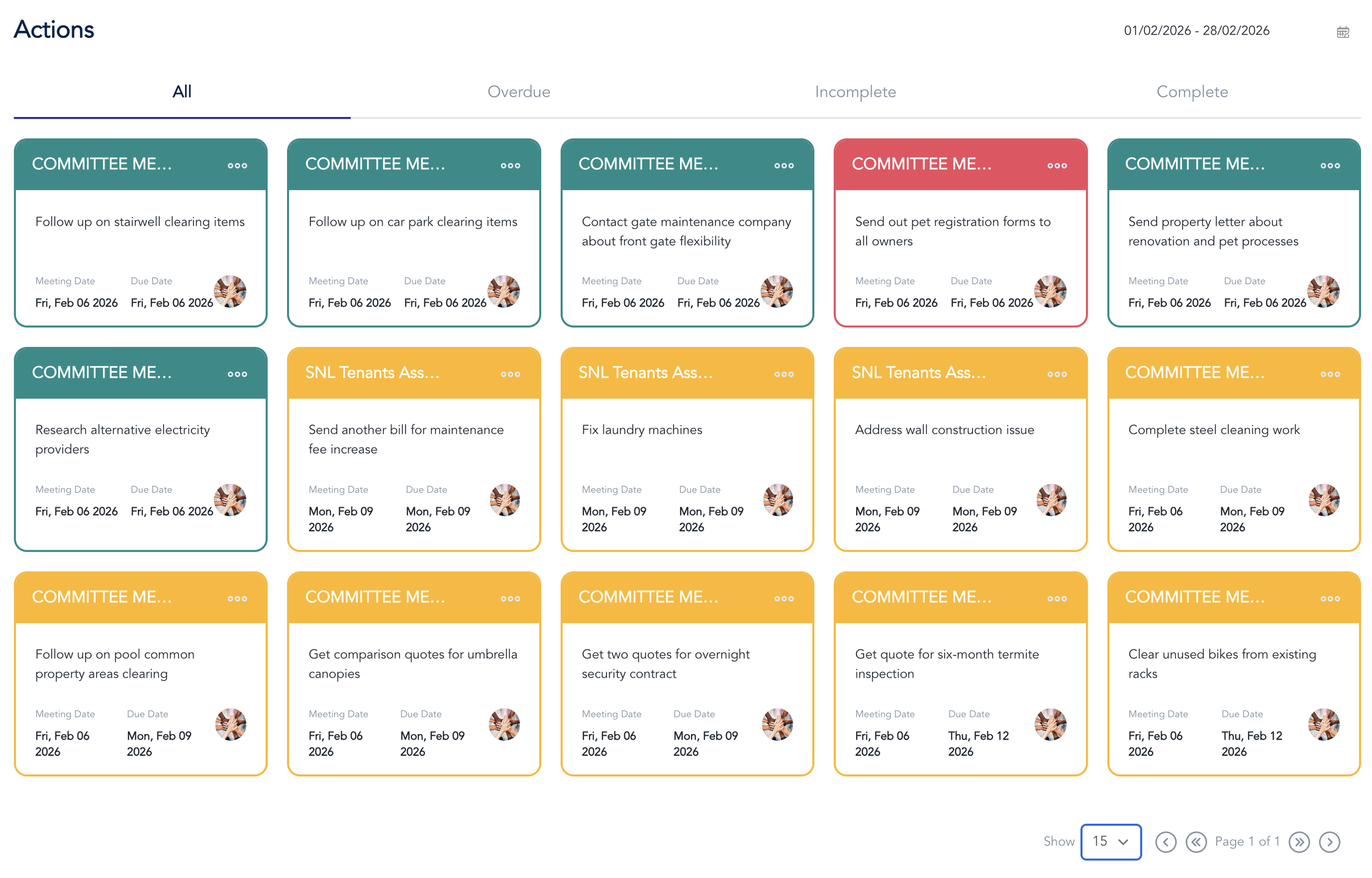
Task: Select the All tab
Action: pos(182,92)
